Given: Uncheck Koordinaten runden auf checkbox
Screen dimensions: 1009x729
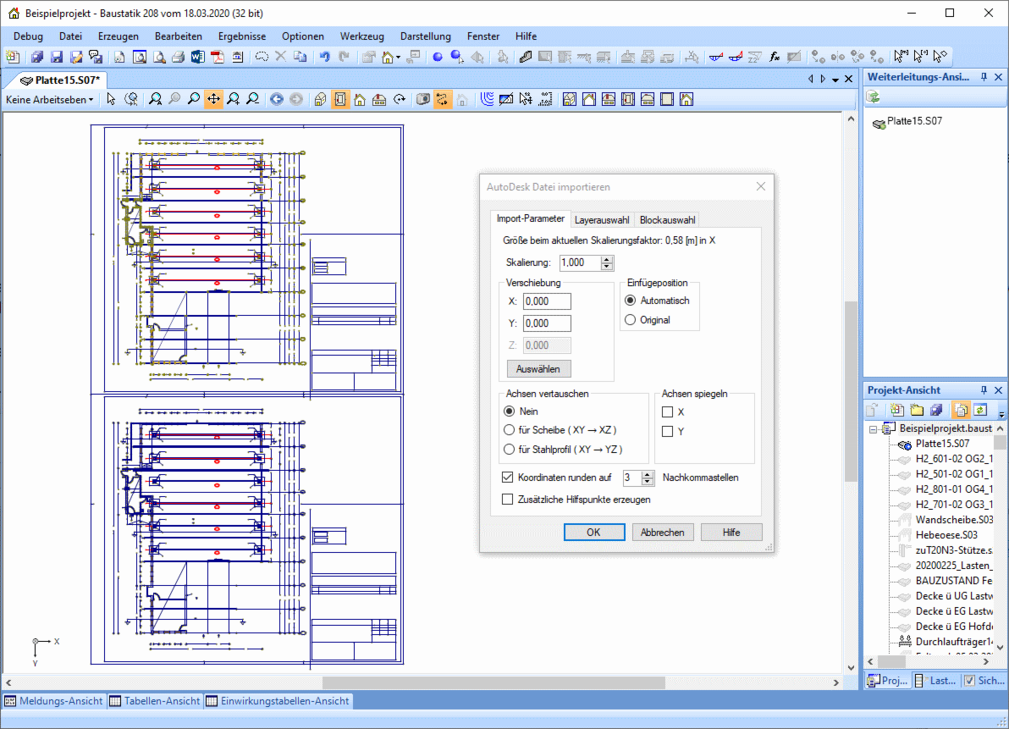Looking at the screenshot, I should click(x=508, y=478).
